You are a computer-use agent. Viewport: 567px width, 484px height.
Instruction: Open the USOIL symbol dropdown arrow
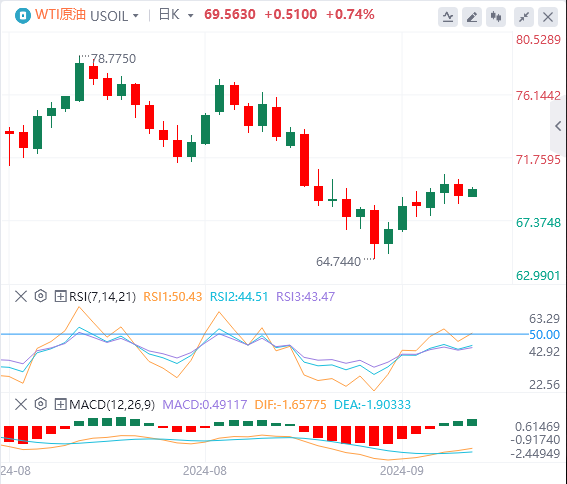(136, 16)
